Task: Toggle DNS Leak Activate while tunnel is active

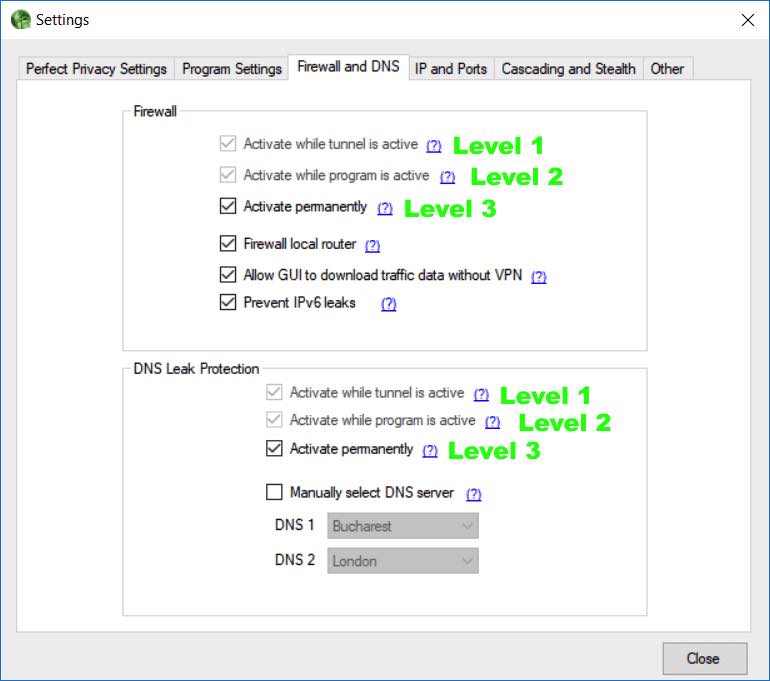Action: tap(274, 392)
